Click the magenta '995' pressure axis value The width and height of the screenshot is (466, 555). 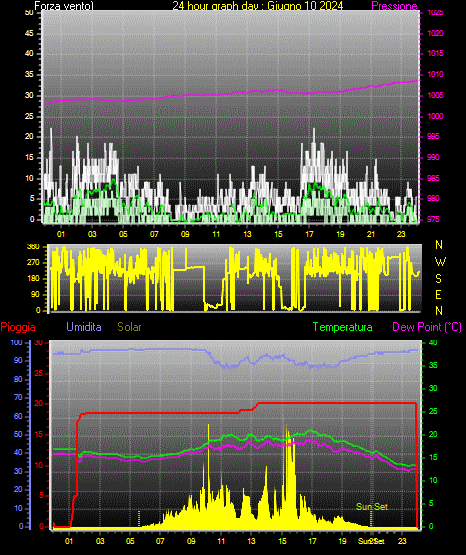pyautogui.click(x=434, y=136)
